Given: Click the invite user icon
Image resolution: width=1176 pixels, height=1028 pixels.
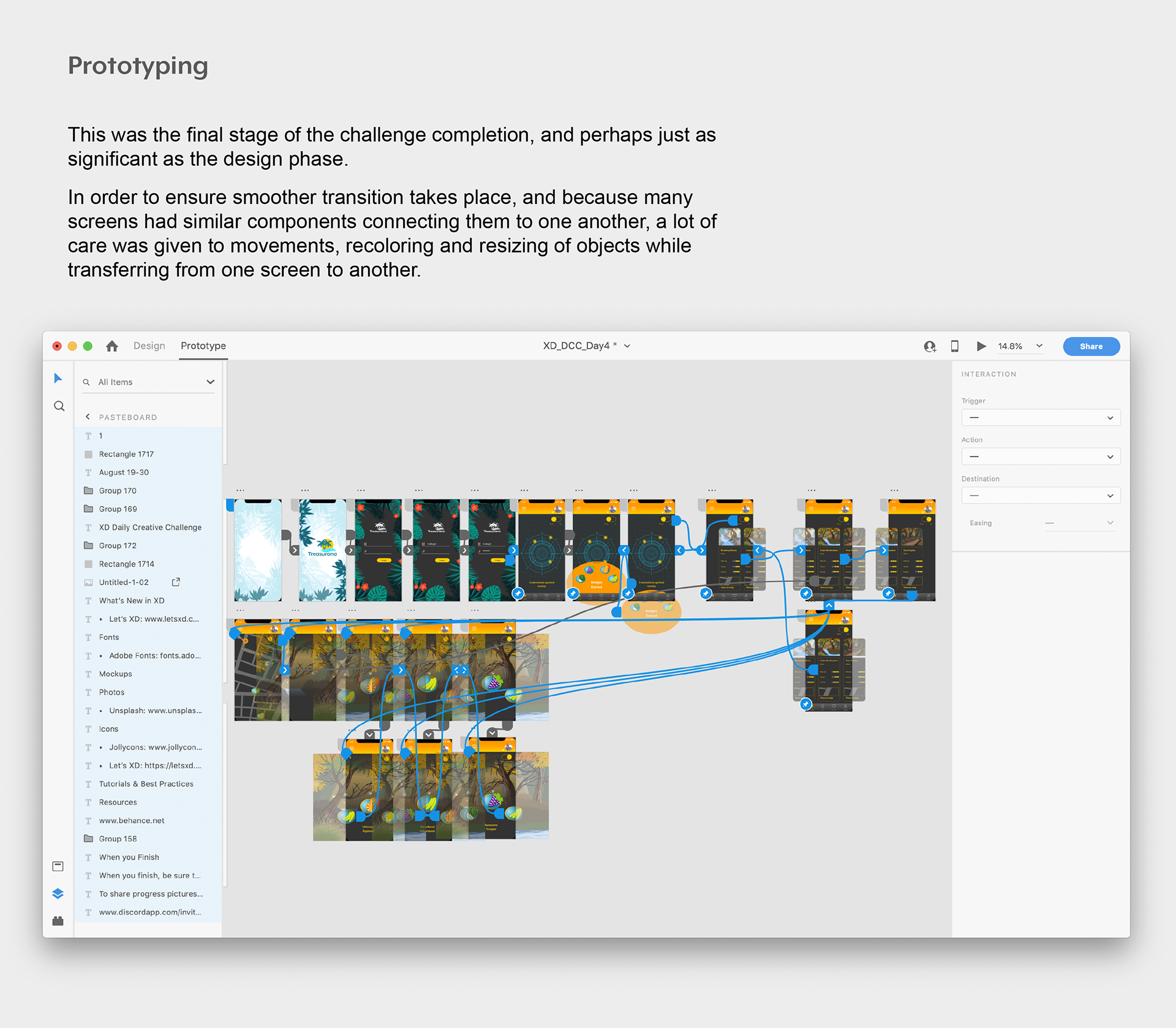Looking at the screenshot, I should (930, 346).
